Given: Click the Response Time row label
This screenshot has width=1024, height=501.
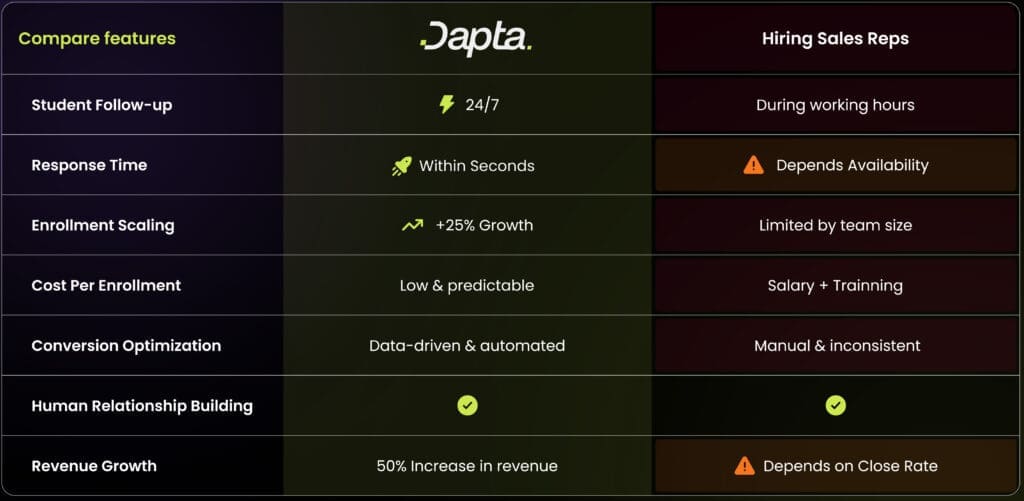Looking at the screenshot, I should (x=89, y=165).
